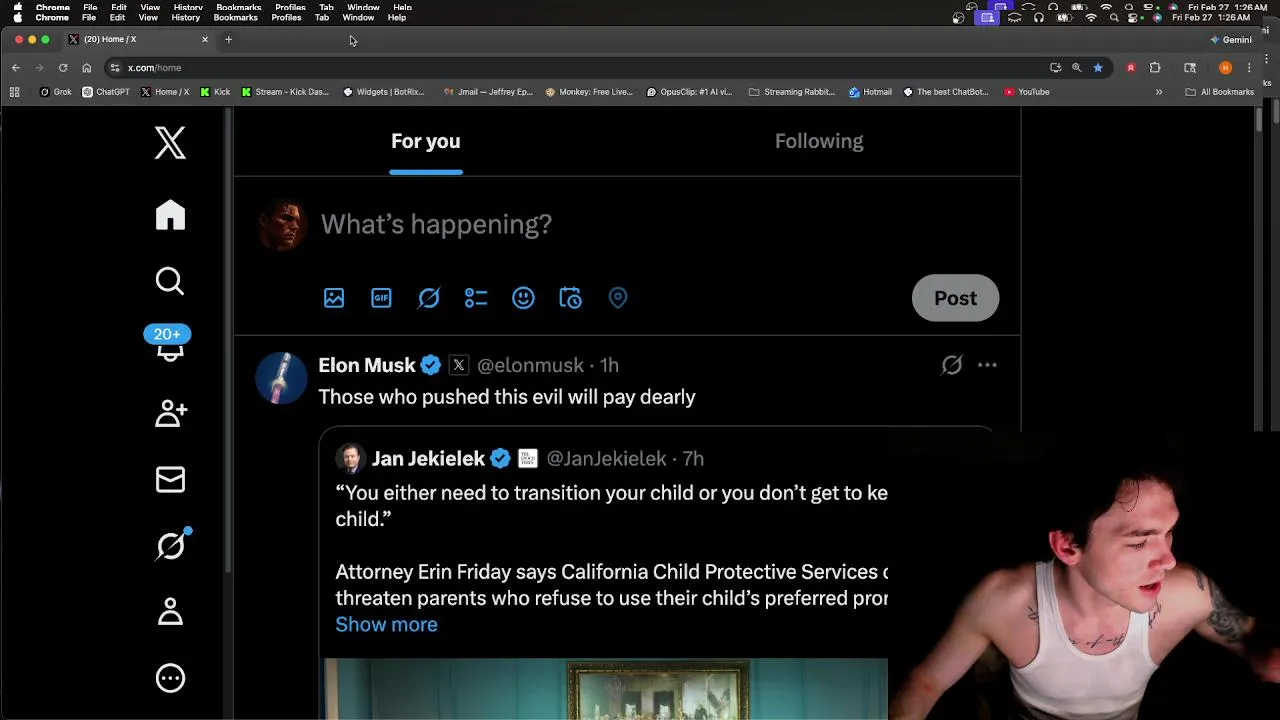
Task: Bookmark this page with star icon
Action: (1098, 68)
